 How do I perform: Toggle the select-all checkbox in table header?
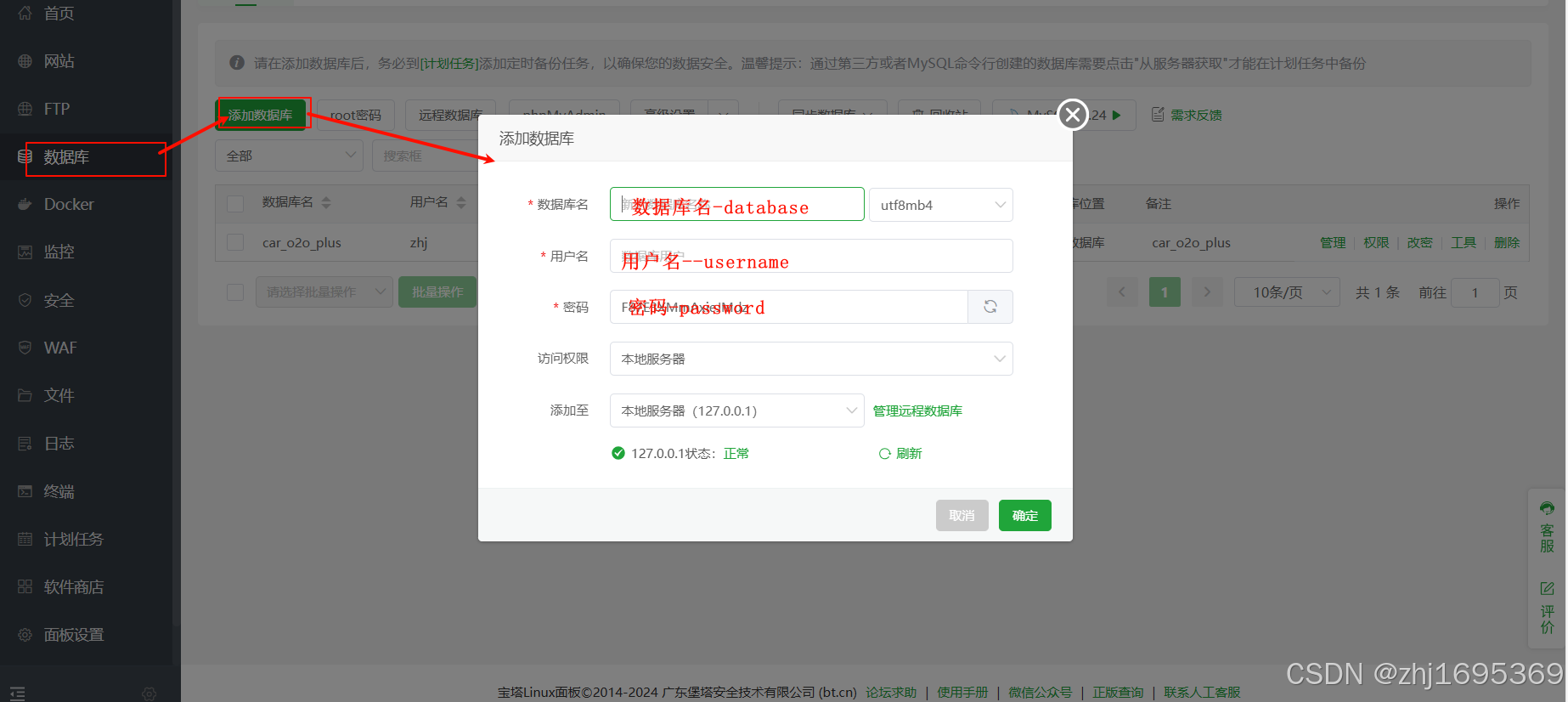pos(235,203)
